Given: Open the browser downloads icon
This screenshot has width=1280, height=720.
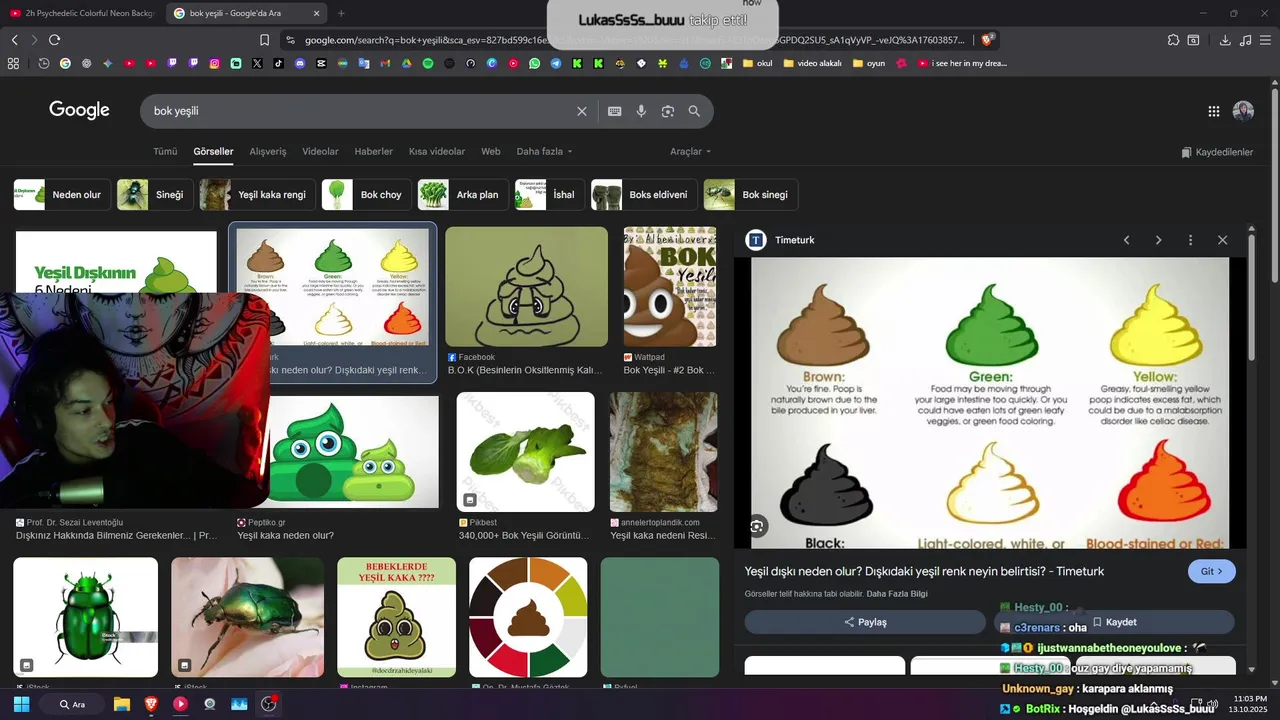Looking at the screenshot, I should [x=1225, y=40].
